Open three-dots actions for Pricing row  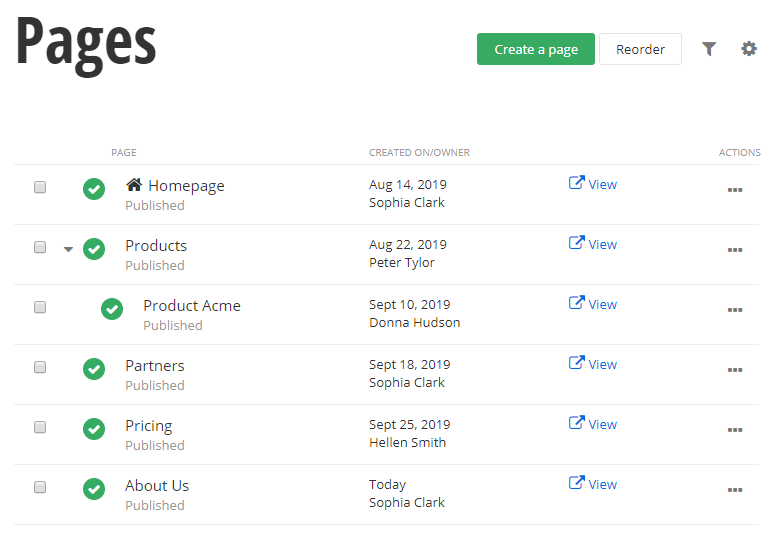[735, 430]
